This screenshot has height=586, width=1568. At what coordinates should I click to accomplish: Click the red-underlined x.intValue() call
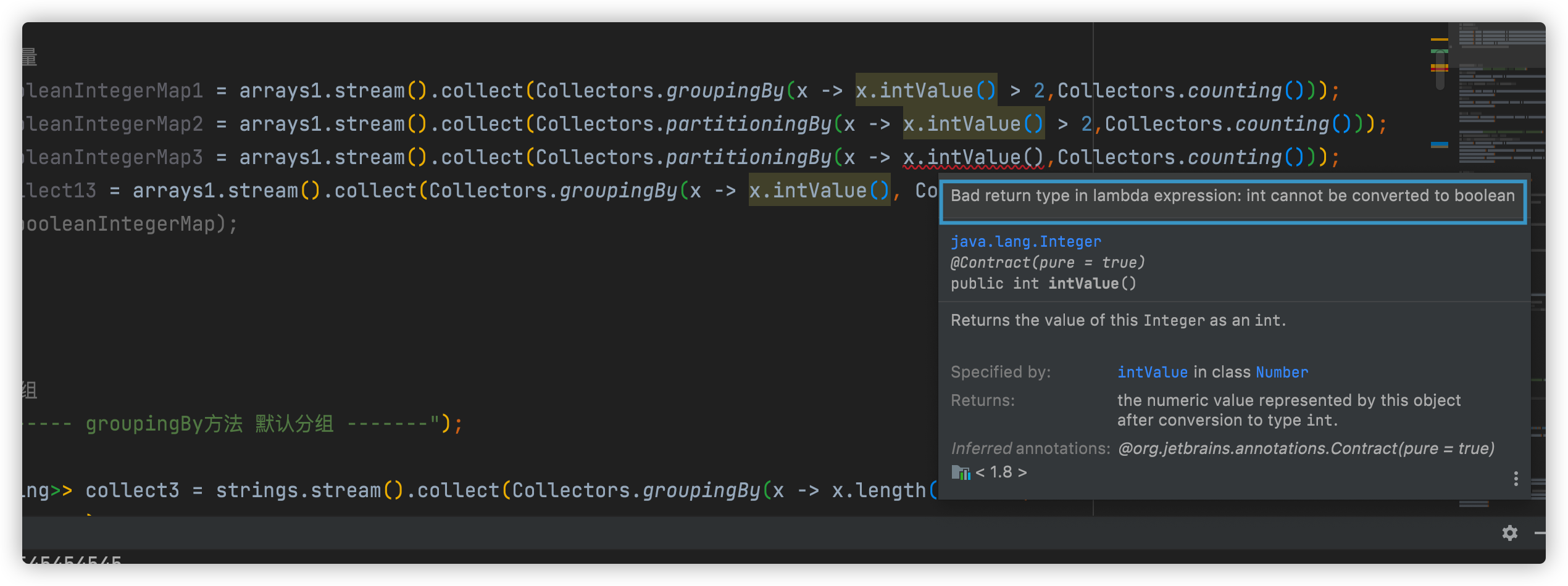974,157
